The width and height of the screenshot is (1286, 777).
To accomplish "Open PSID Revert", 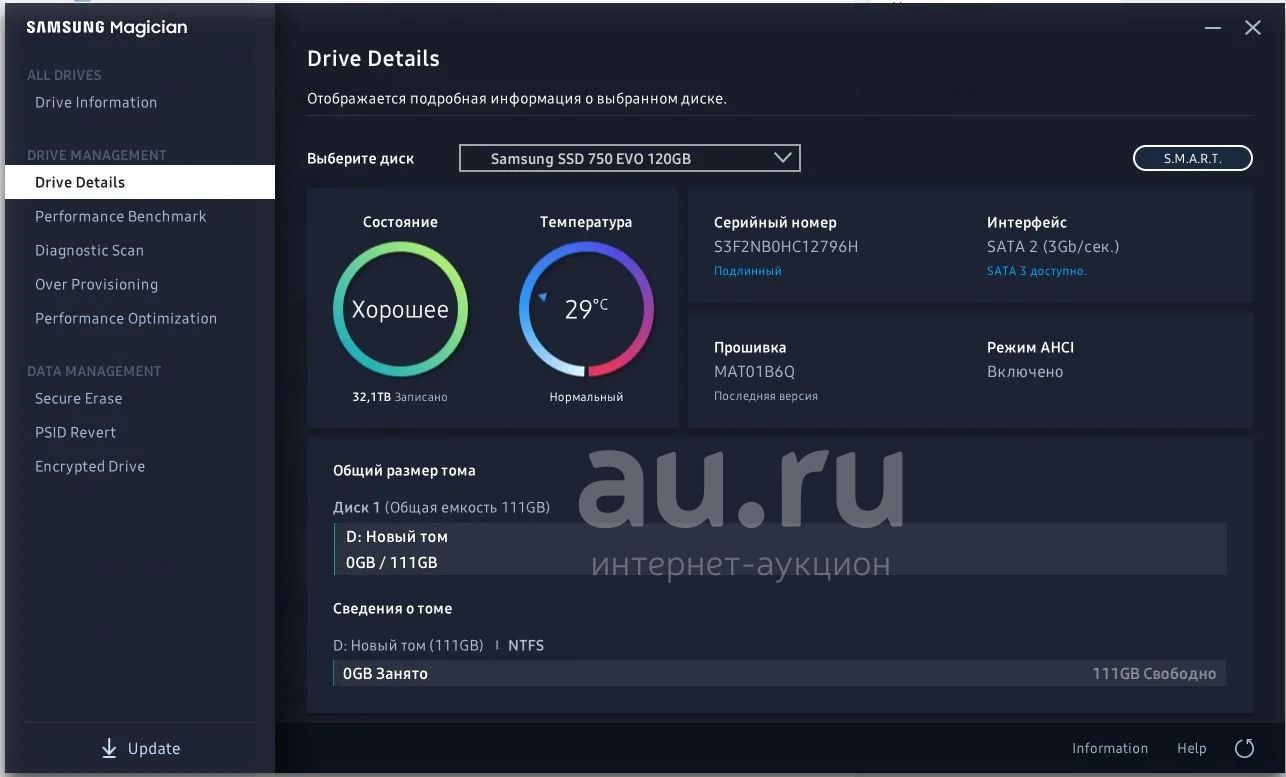I will click(x=76, y=432).
